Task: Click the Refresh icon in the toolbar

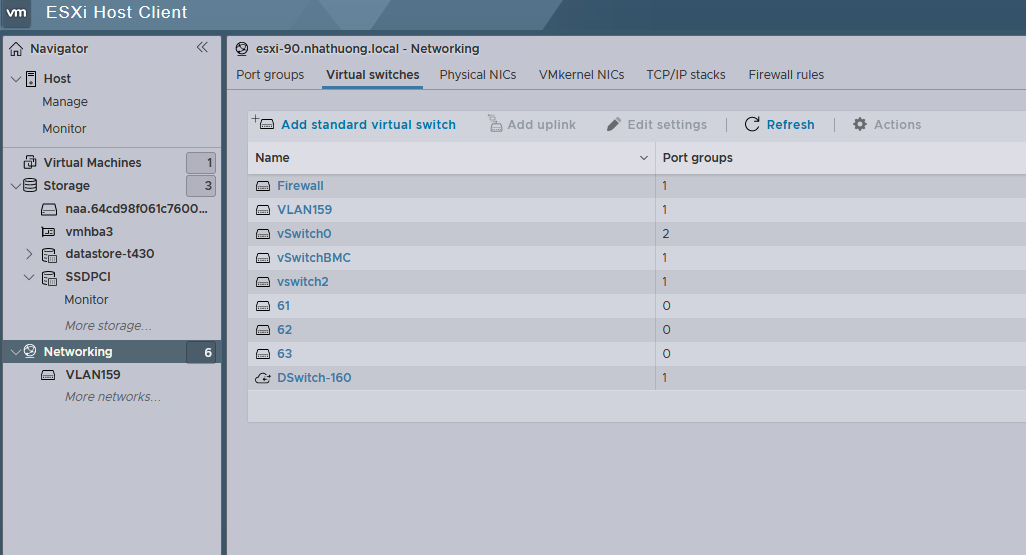Action: click(752, 125)
